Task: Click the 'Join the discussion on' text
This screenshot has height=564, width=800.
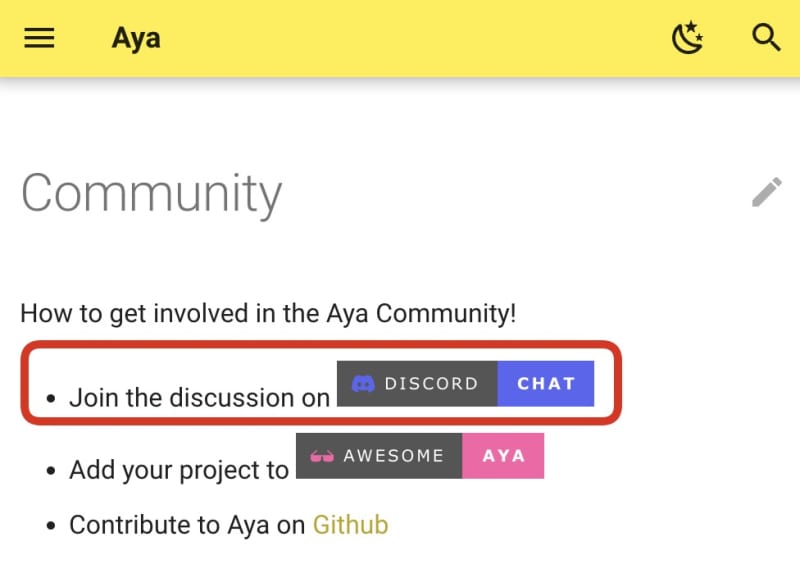Action: 199,397
